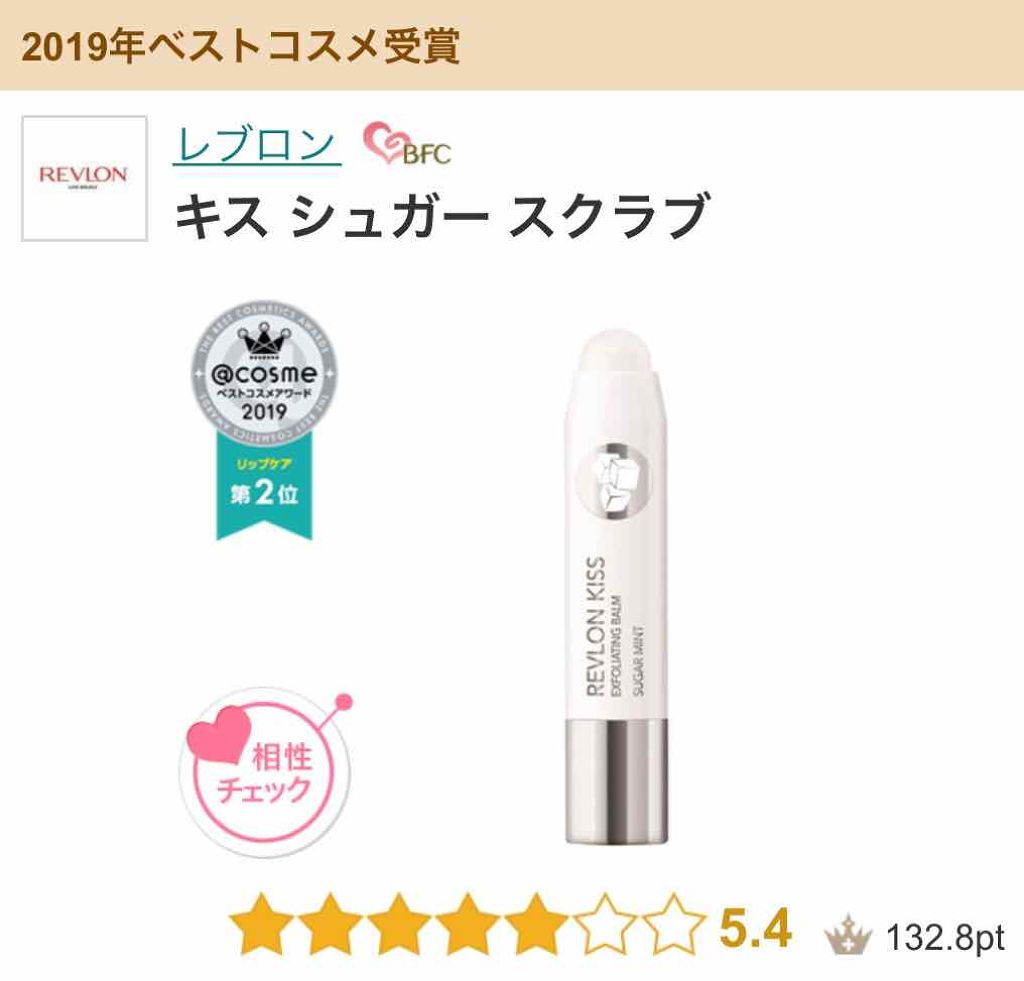Screen dimensions: 1024x981
Task: Click the fifth partially filled rating star
Action: (x=536, y=924)
